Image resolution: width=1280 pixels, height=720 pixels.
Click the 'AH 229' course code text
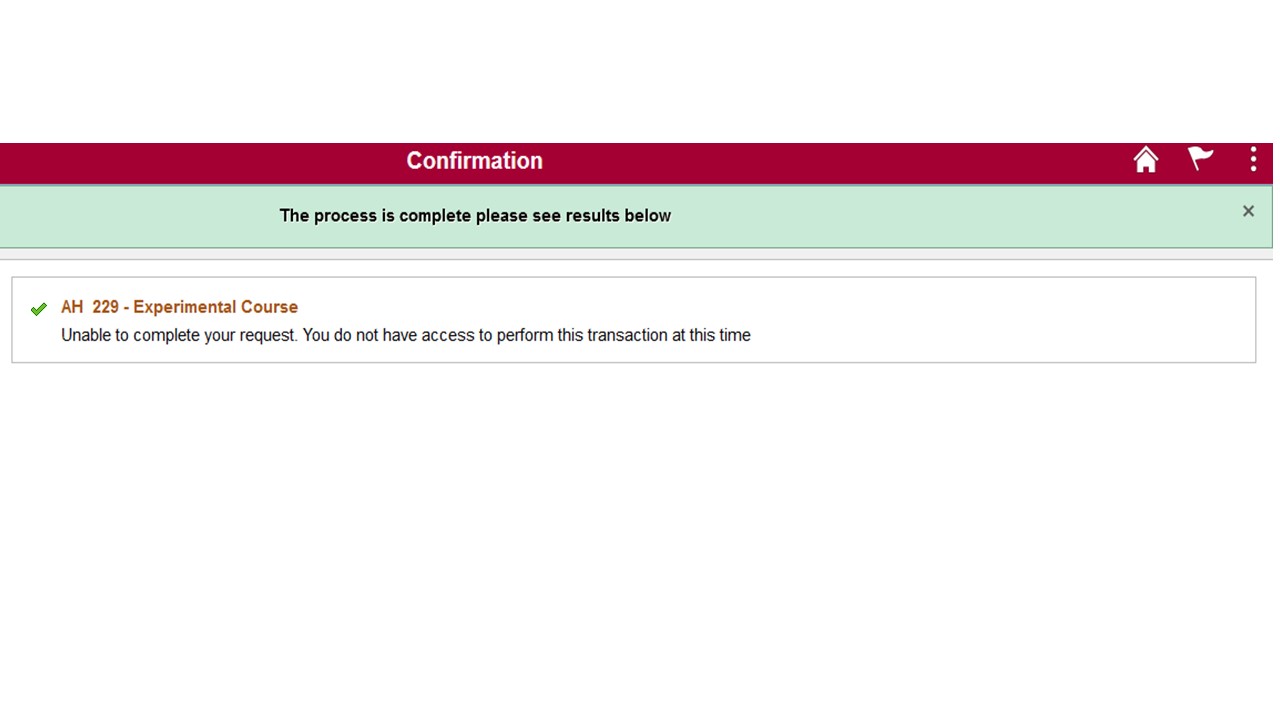90,307
